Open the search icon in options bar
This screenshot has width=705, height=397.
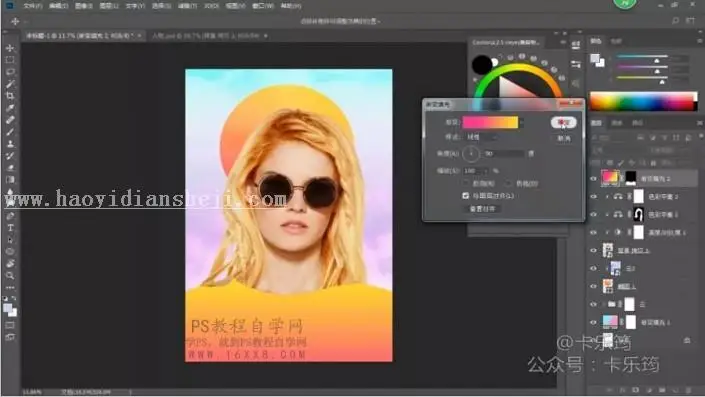675,21
